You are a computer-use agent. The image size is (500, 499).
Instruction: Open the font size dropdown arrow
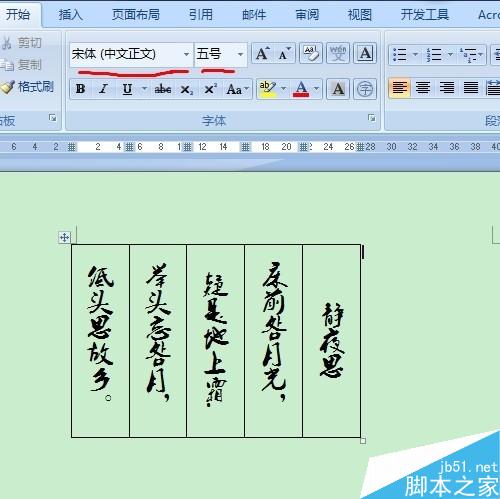click(240, 54)
